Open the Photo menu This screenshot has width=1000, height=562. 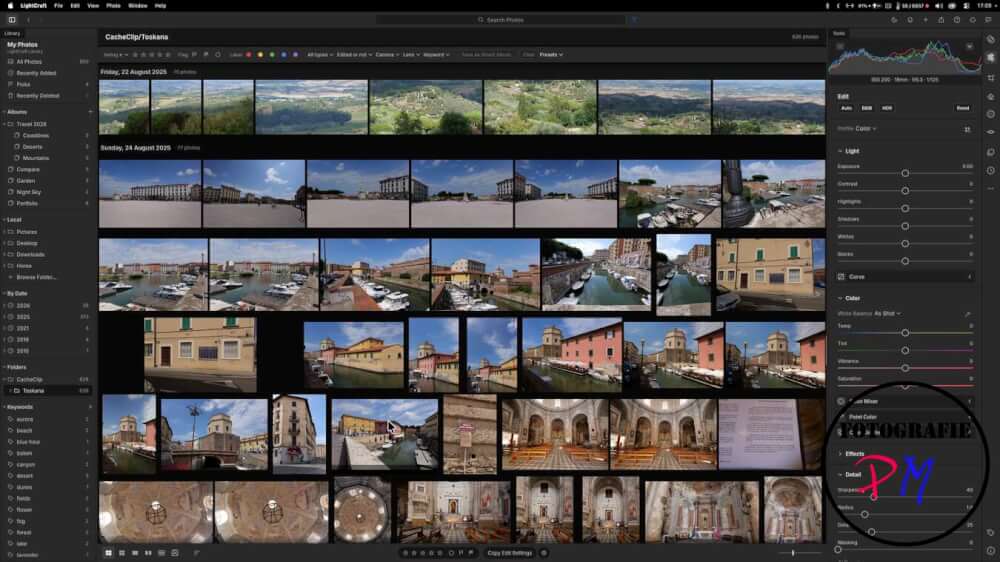tap(114, 6)
